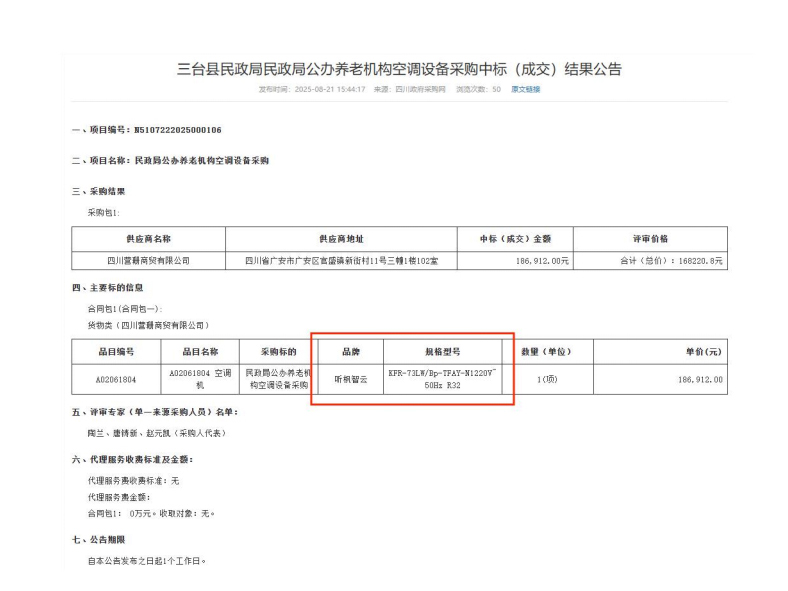
Task: Click the 品牌 column header
Action: 351,352
